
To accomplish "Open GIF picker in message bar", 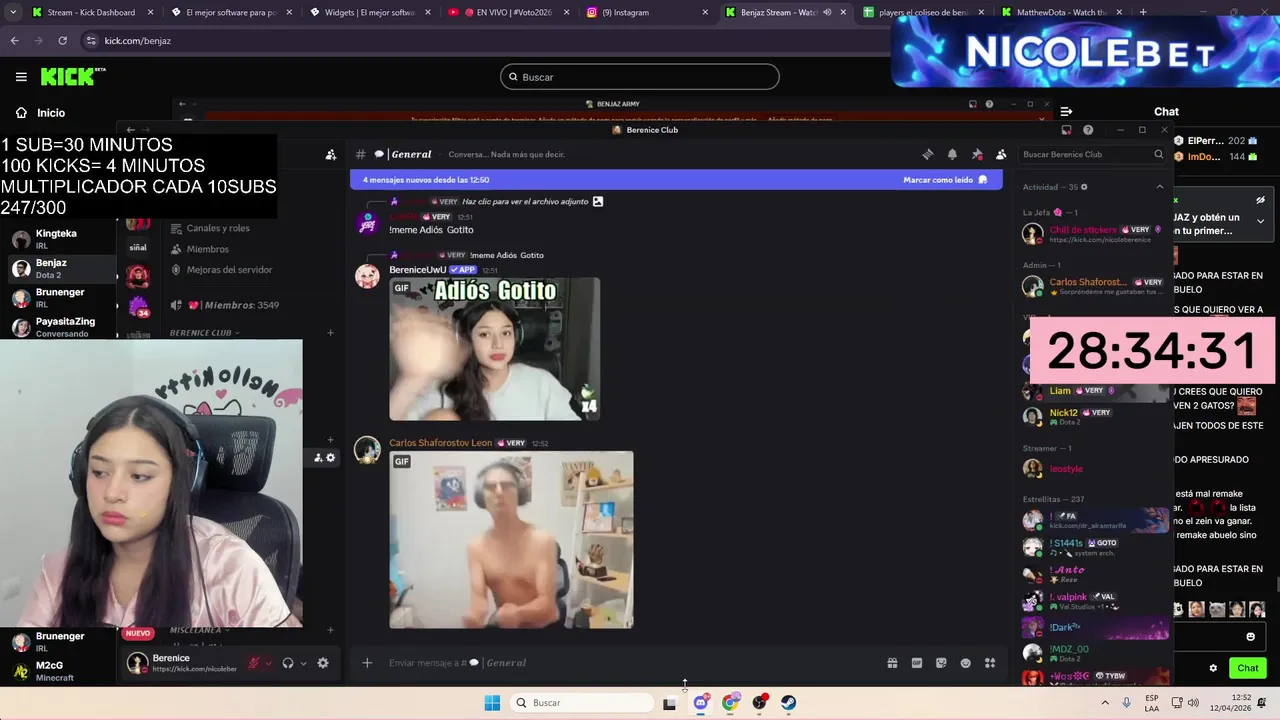I will click(916, 663).
